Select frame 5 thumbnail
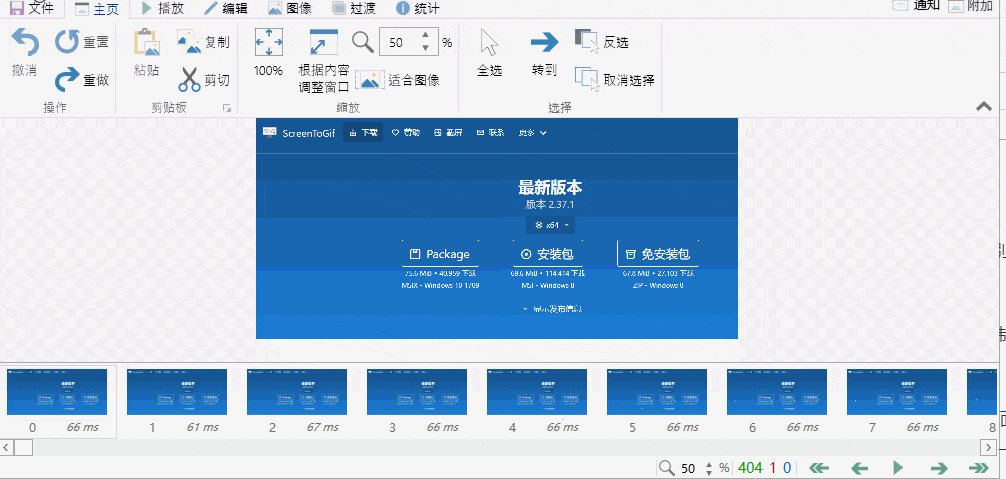Viewport: 1006px width, 479px height. coord(657,392)
